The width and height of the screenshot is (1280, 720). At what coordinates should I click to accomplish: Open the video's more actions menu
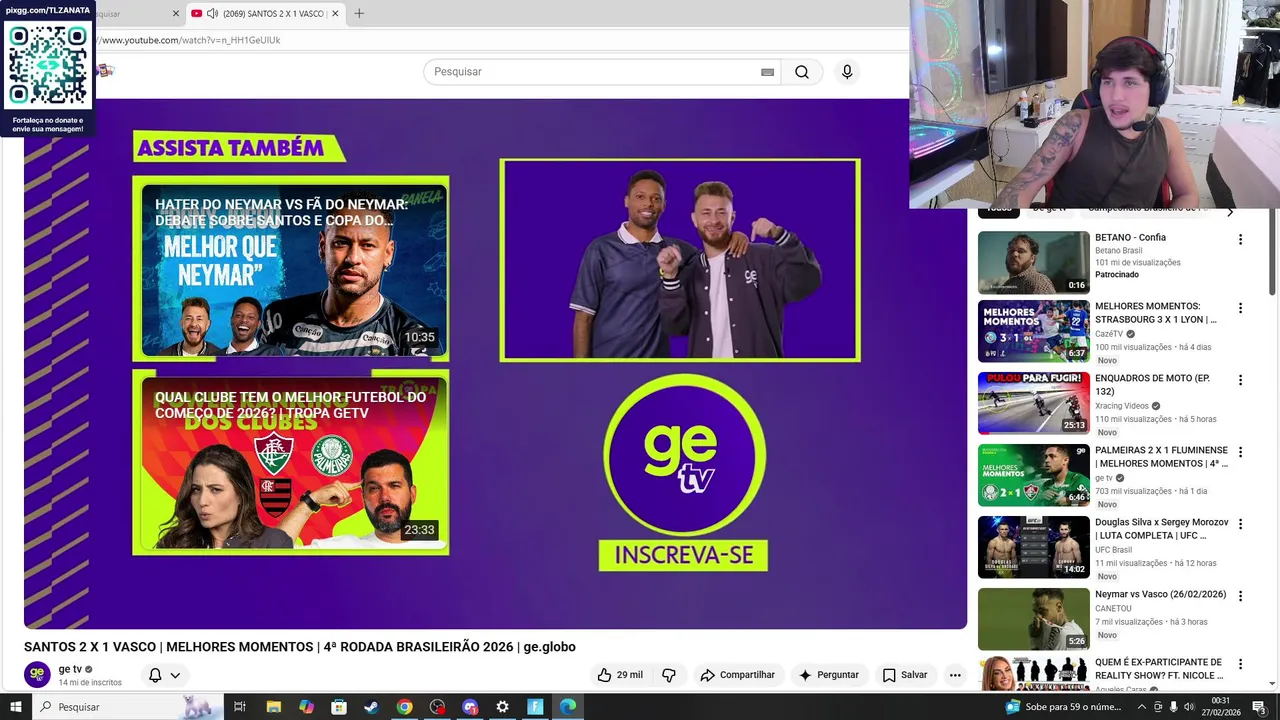coord(955,675)
